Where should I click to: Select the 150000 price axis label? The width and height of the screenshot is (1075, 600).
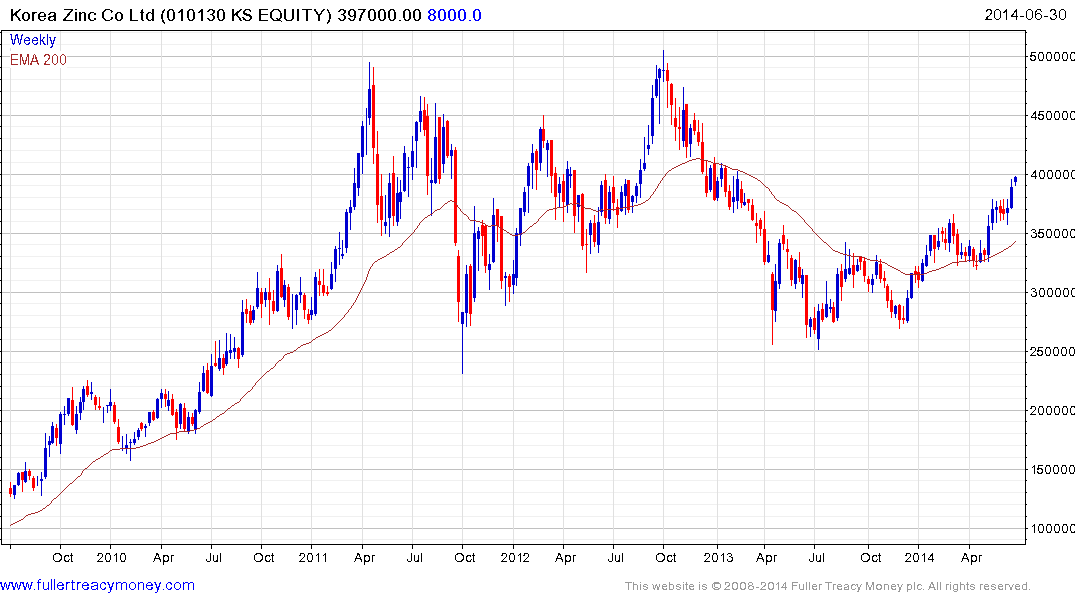pos(1052,469)
